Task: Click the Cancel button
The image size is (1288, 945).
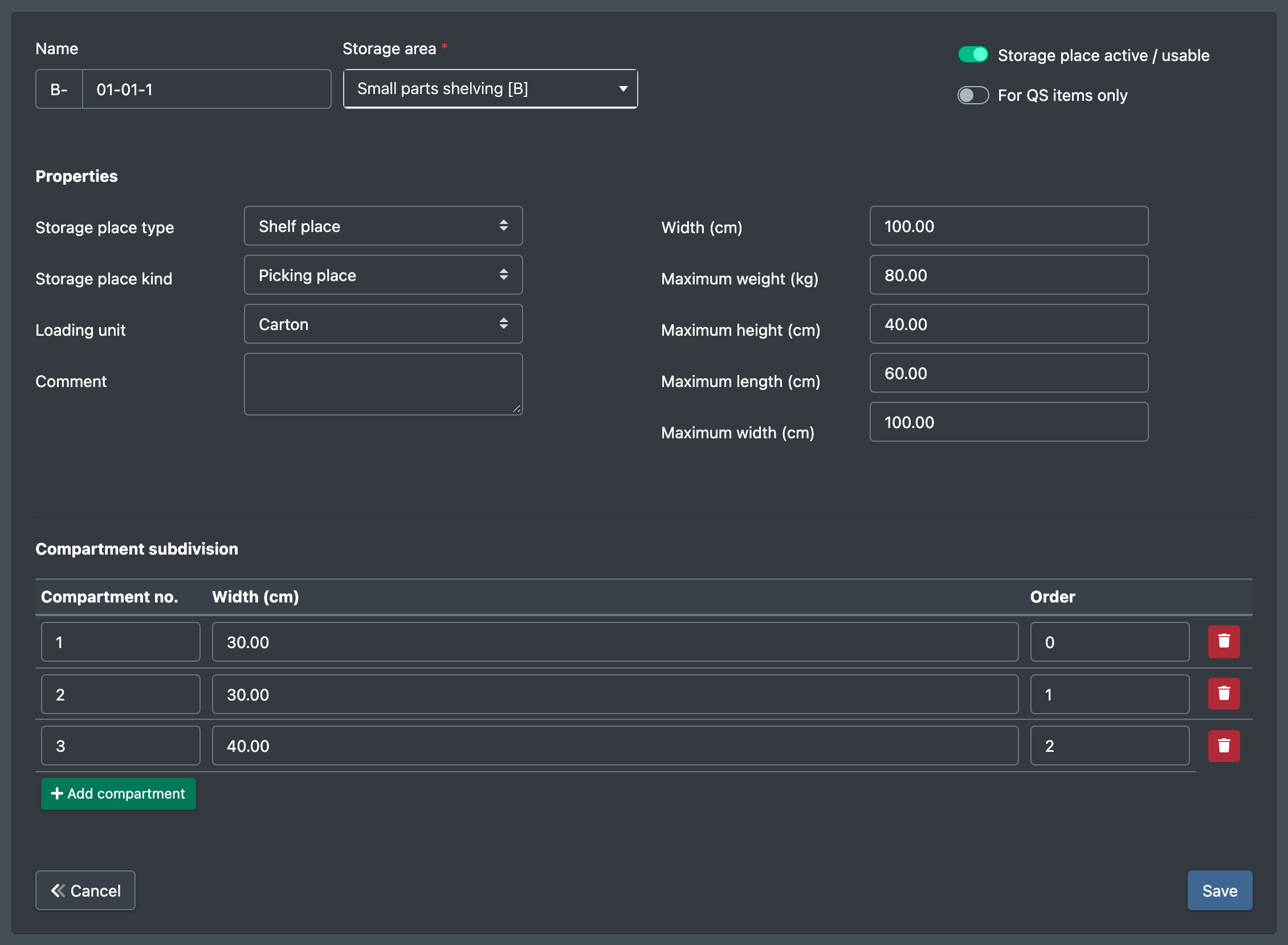Action: pyautogui.click(x=85, y=890)
